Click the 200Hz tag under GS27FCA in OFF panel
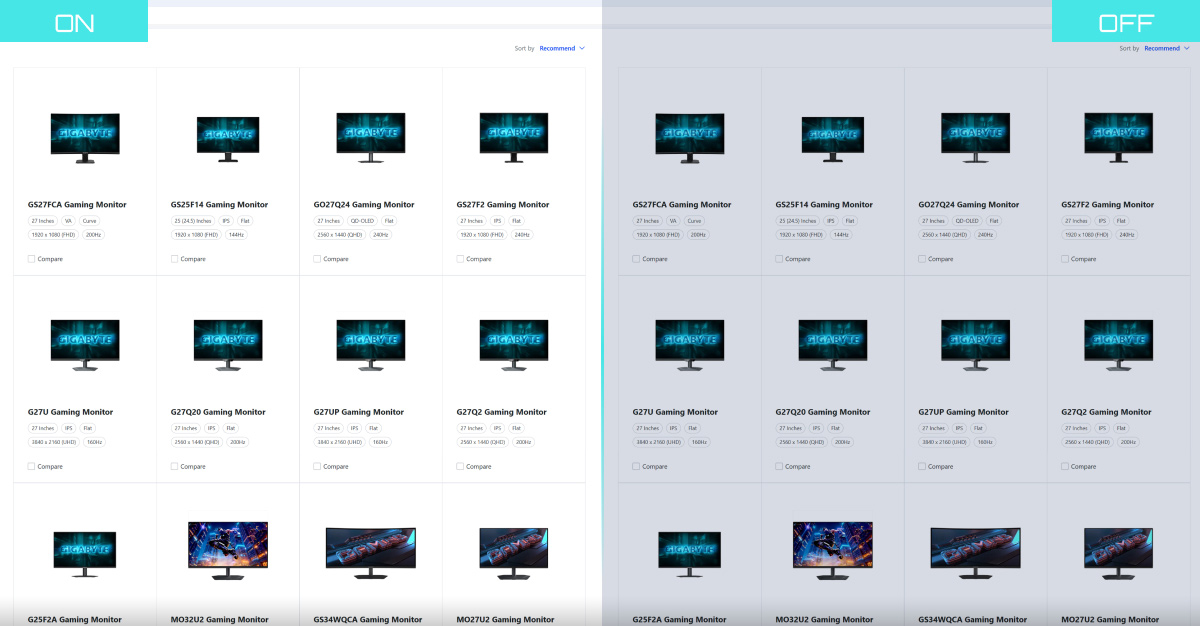This screenshot has height=626, width=1200. [698, 235]
